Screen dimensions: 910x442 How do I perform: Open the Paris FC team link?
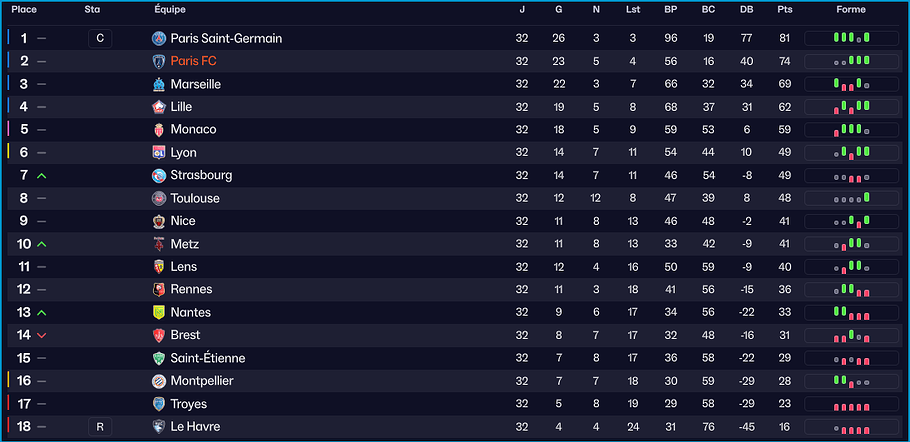click(193, 61)
